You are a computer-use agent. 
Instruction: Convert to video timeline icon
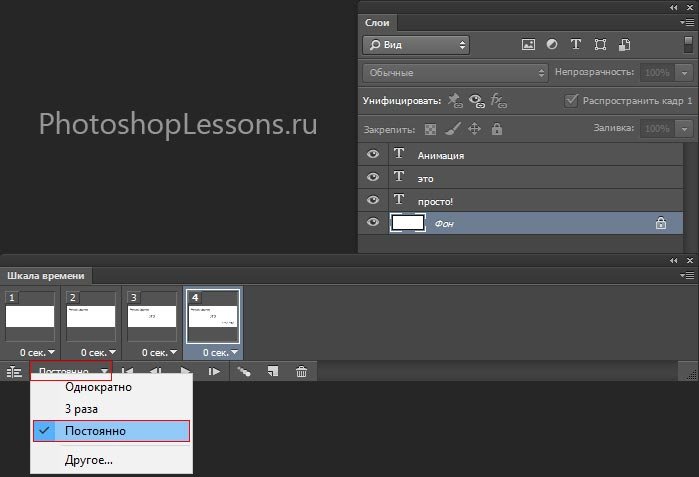pos(13,372)
